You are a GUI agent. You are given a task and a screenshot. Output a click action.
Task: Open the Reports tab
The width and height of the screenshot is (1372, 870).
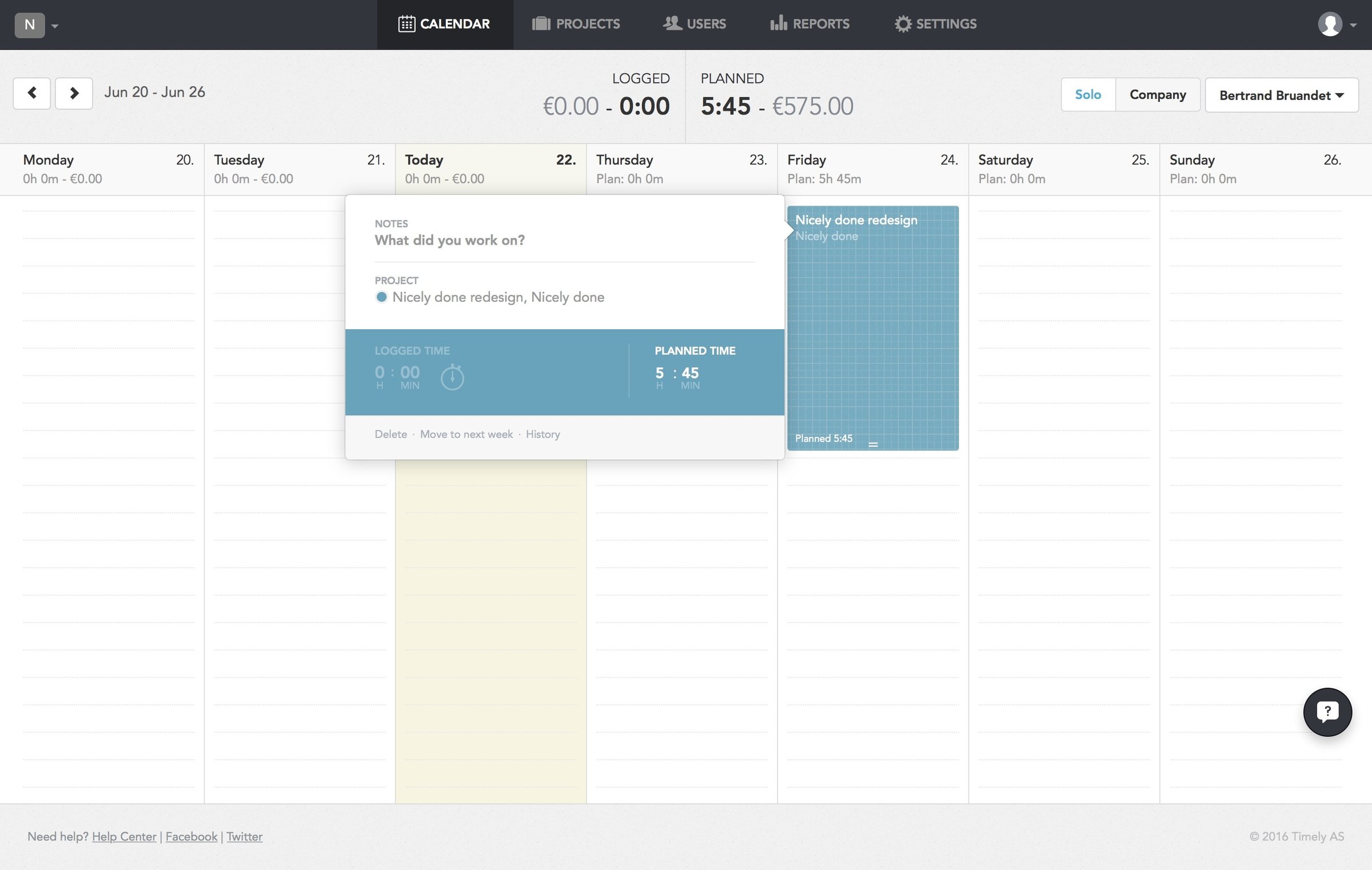tap(809, 24)
